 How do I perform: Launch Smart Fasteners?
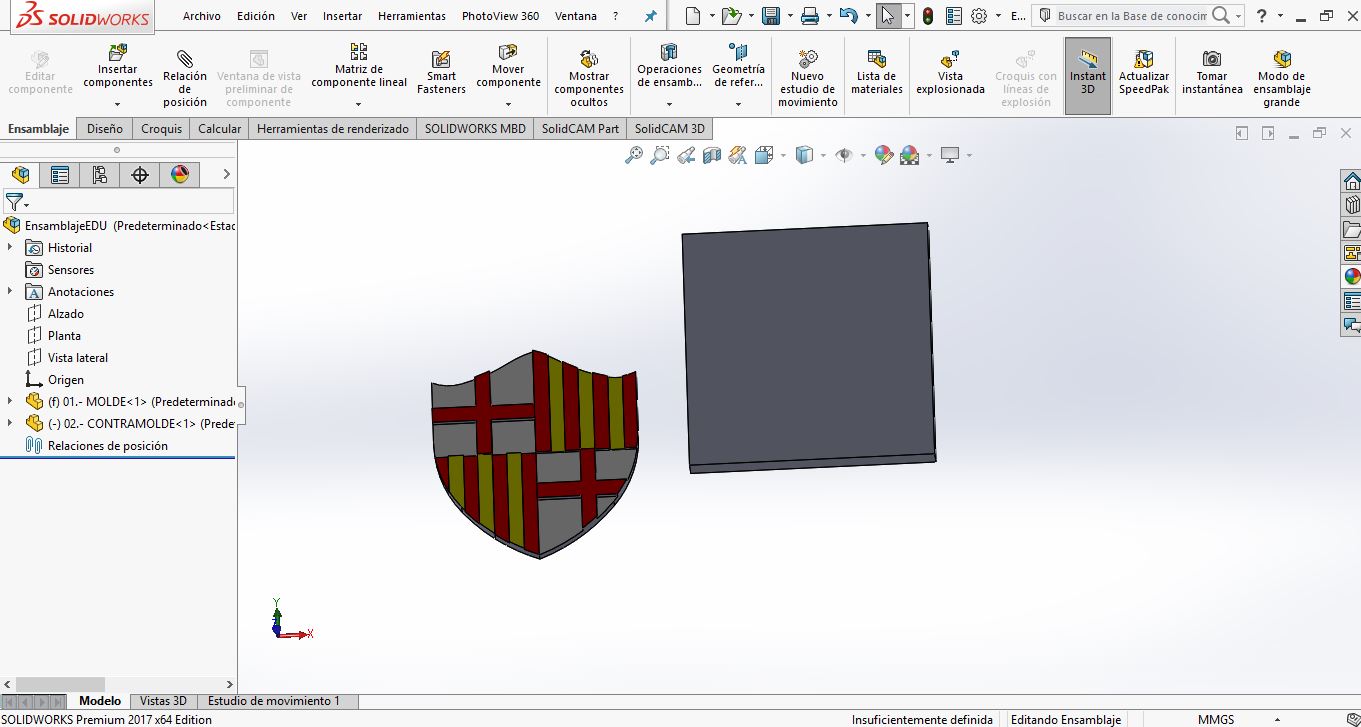coord(441,73)
